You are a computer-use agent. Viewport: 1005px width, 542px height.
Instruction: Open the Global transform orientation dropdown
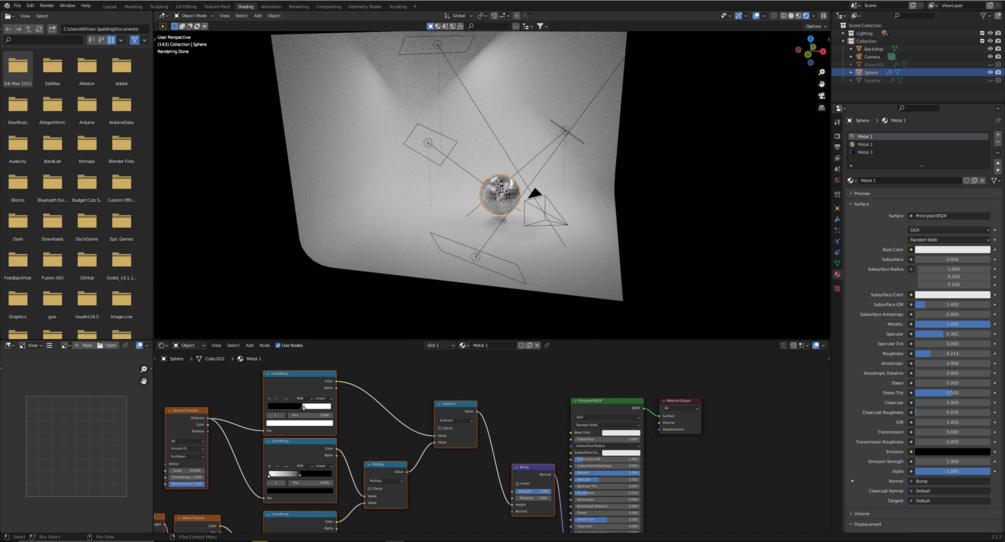[x=459, y=15]
